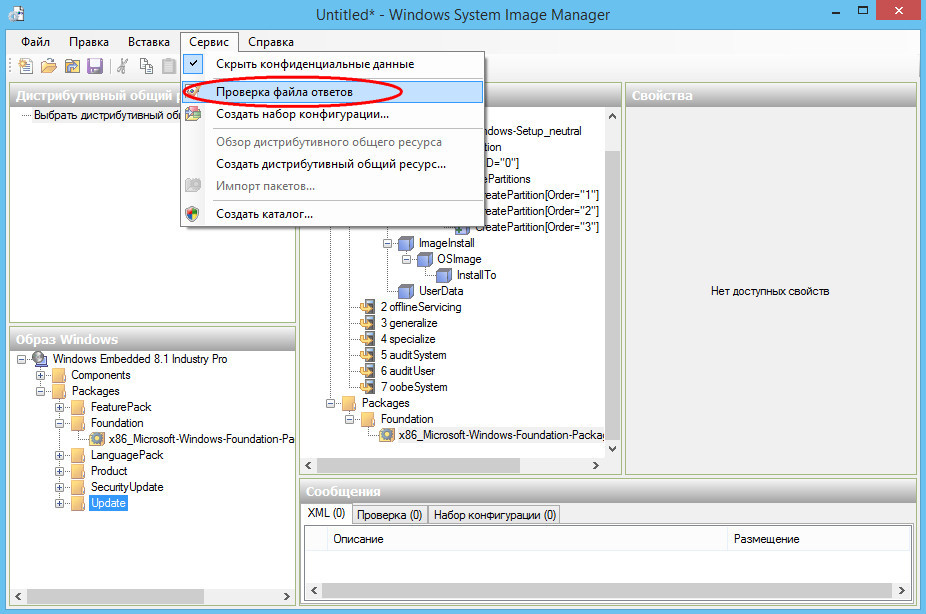Click the Select Windows Image toolbar icon

click(72, 66)
